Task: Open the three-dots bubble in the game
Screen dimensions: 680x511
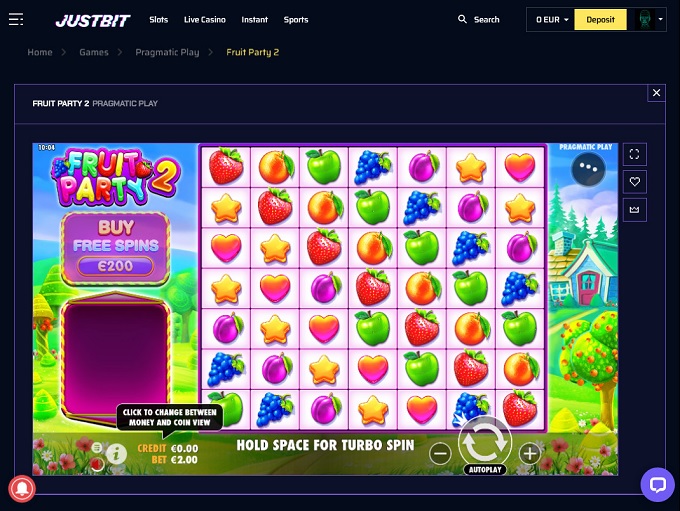Action: click(588, 169)
